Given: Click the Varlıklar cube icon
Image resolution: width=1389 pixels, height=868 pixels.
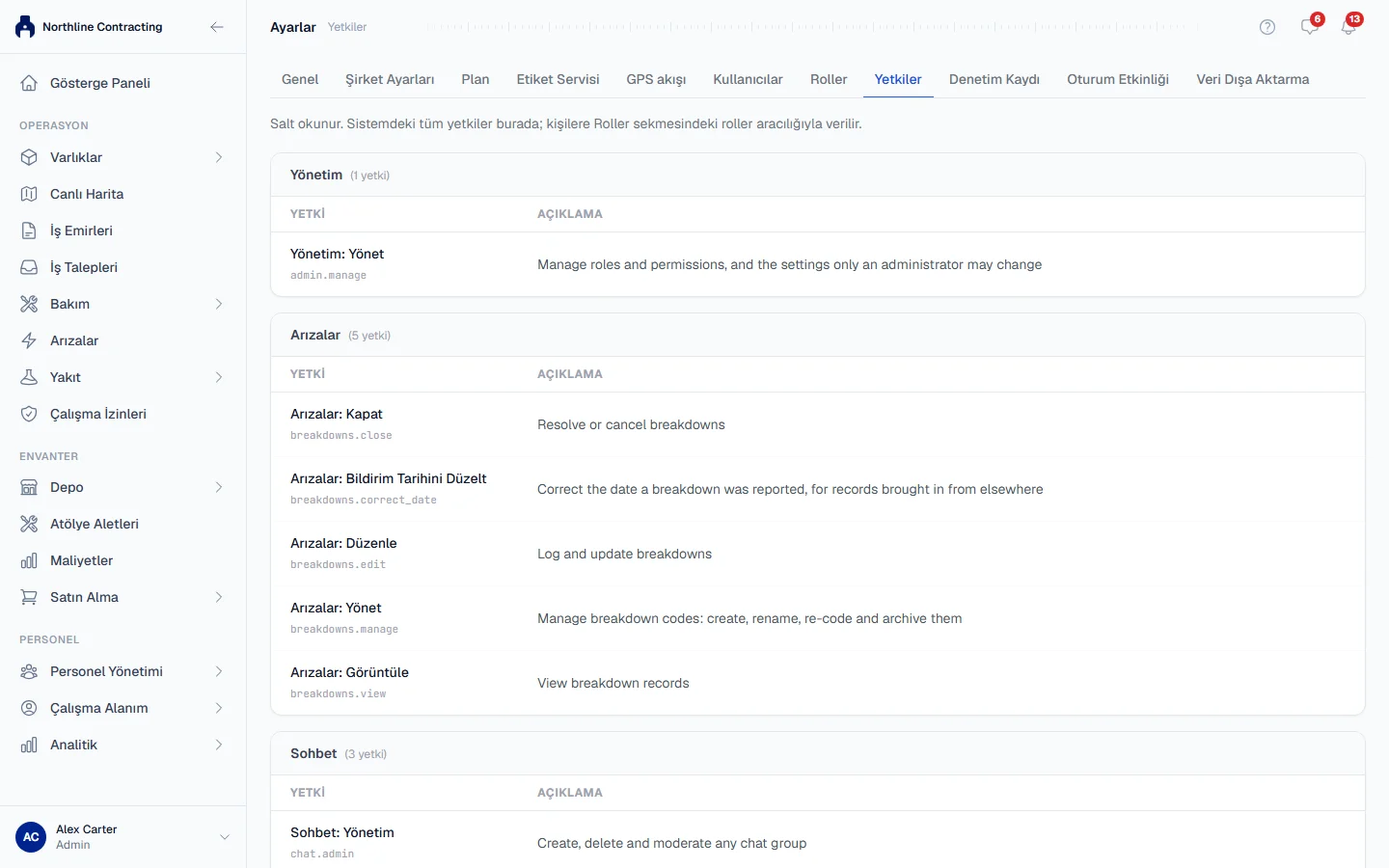Looking at the screenshot, I should click(29, 157).
